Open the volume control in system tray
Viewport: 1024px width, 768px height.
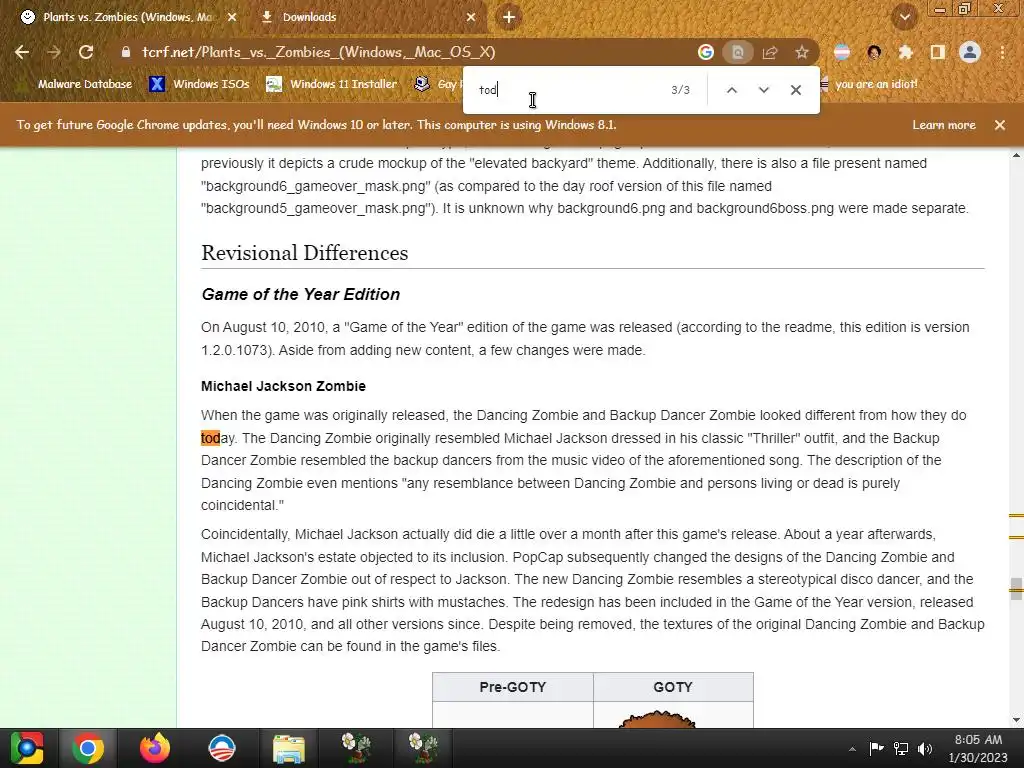click(924, 748)
